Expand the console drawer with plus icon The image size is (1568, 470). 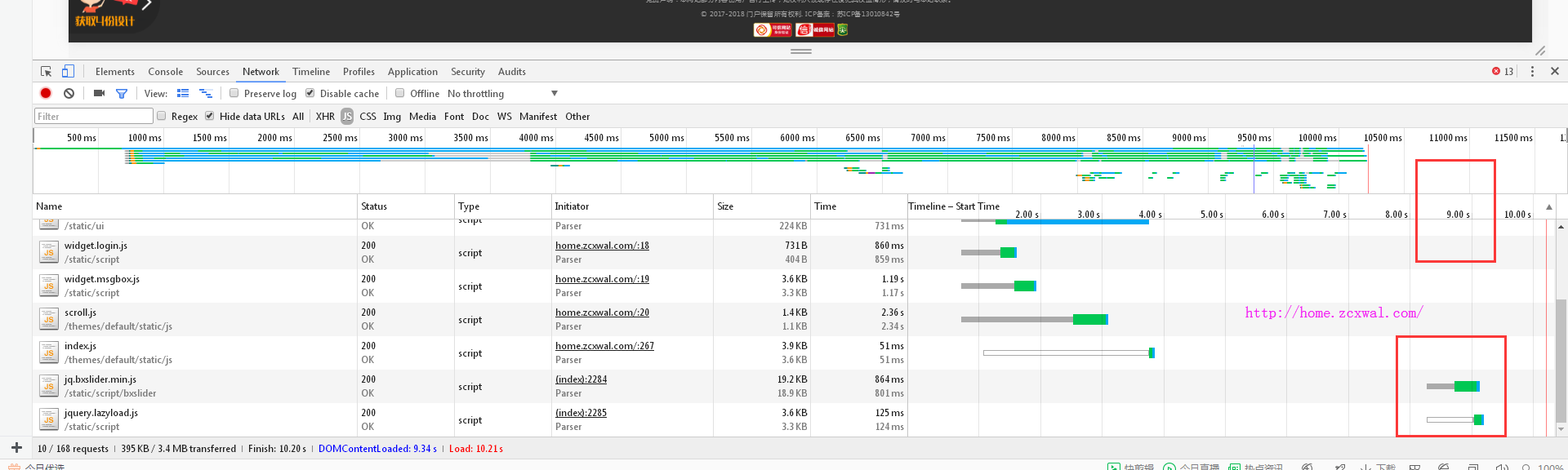(16, 448)
